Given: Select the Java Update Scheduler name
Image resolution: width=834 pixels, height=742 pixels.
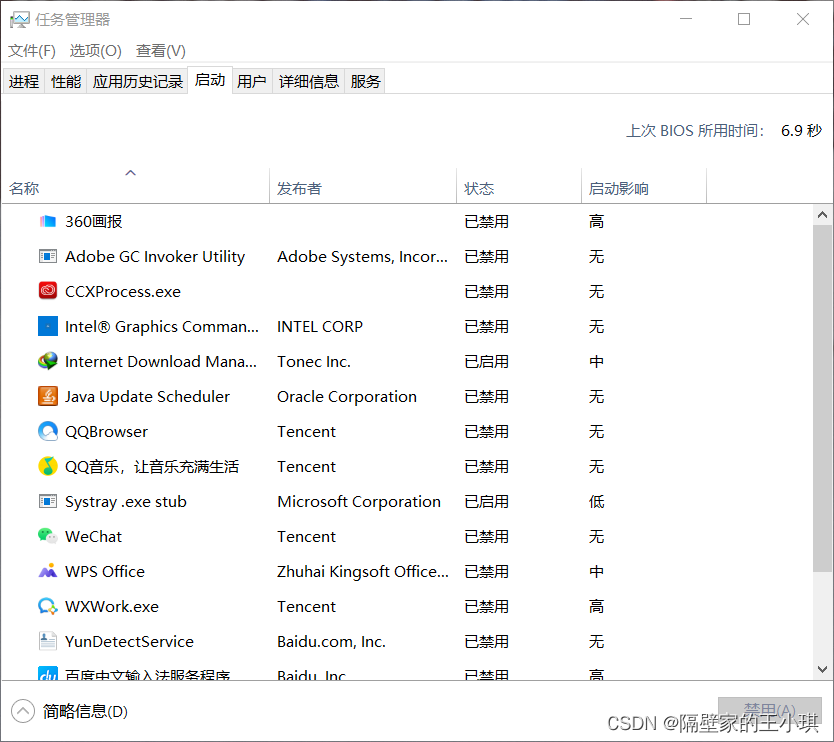Looking at the screenshot, I should (x=147, y=397).
